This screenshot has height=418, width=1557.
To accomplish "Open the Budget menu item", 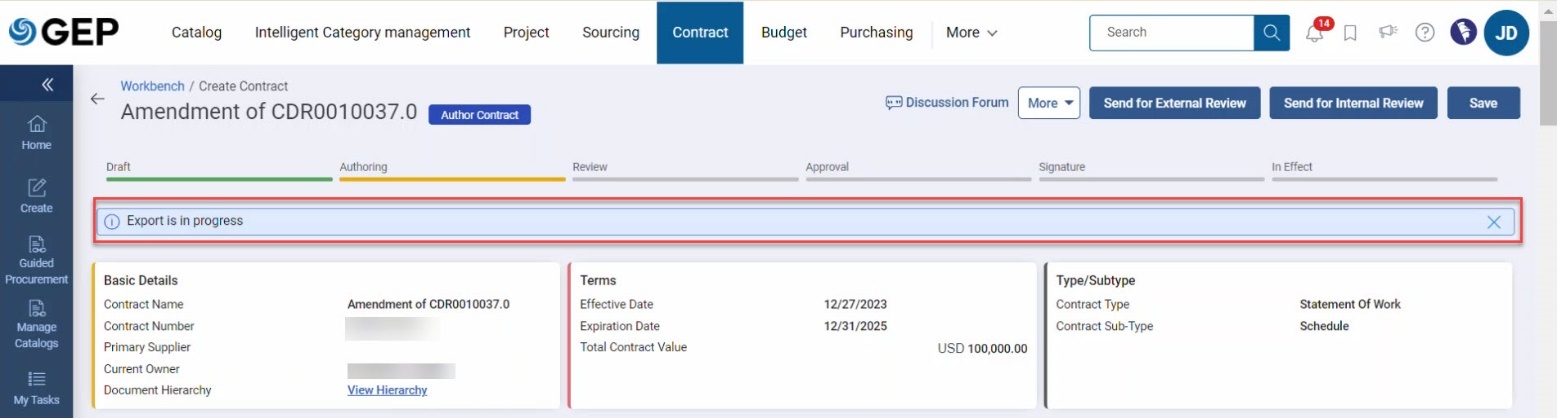I will [783, 33].
